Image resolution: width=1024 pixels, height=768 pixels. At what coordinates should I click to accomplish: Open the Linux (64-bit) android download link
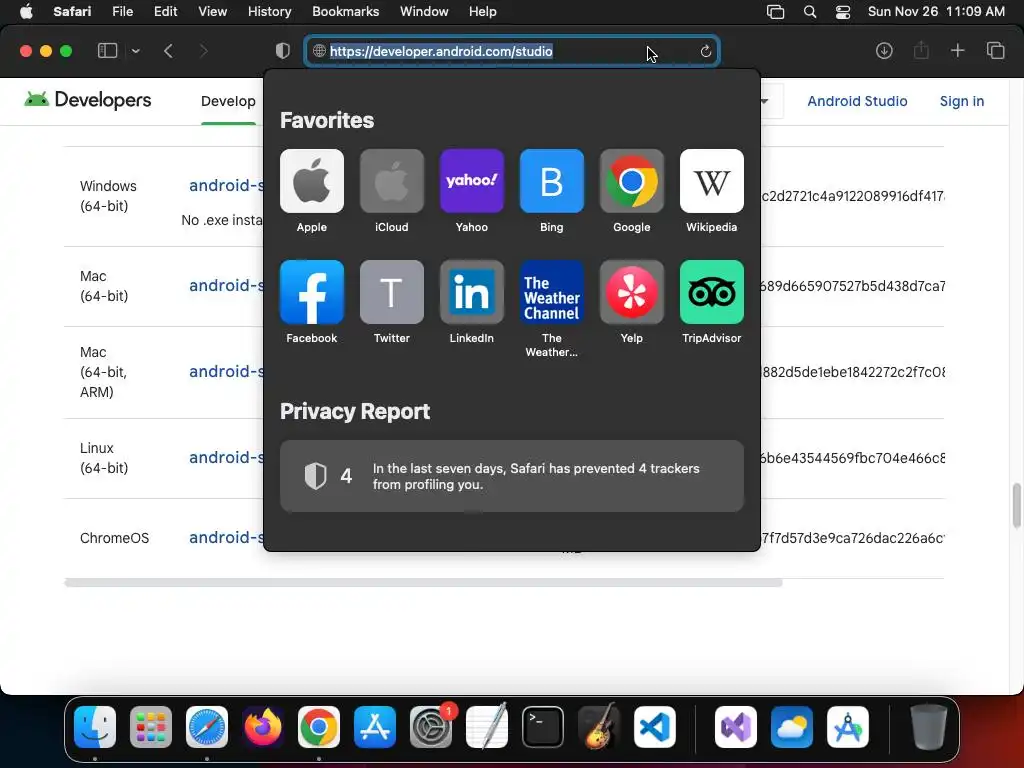coord(226,458)
